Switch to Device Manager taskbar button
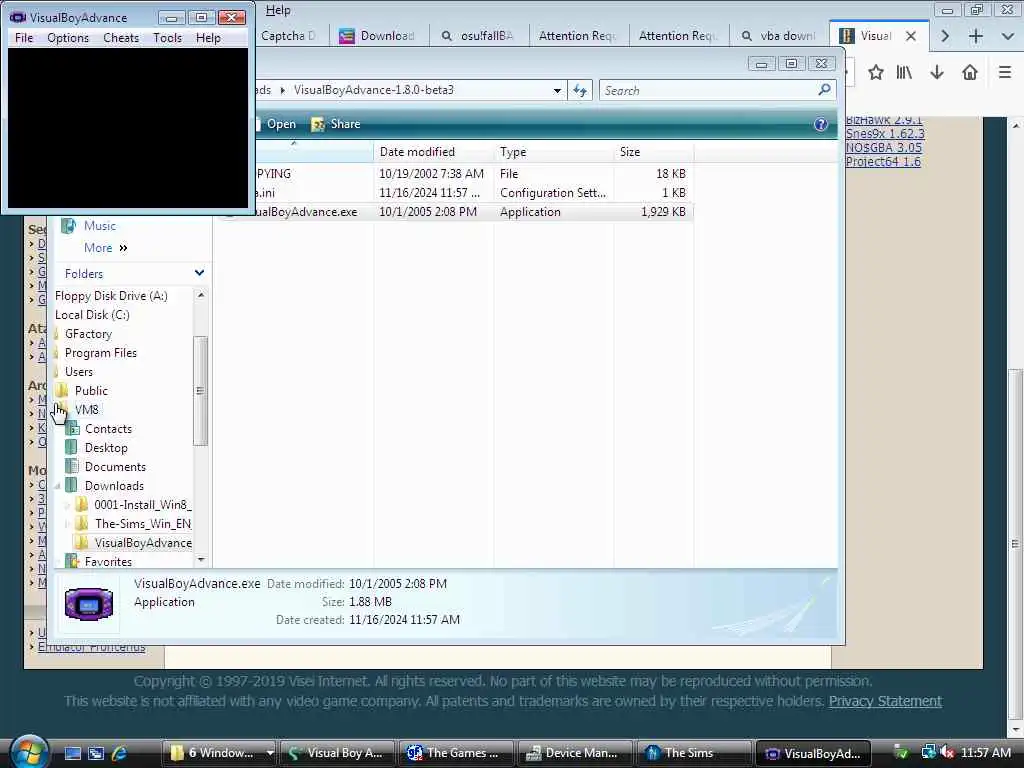 (x=575, y=753)
